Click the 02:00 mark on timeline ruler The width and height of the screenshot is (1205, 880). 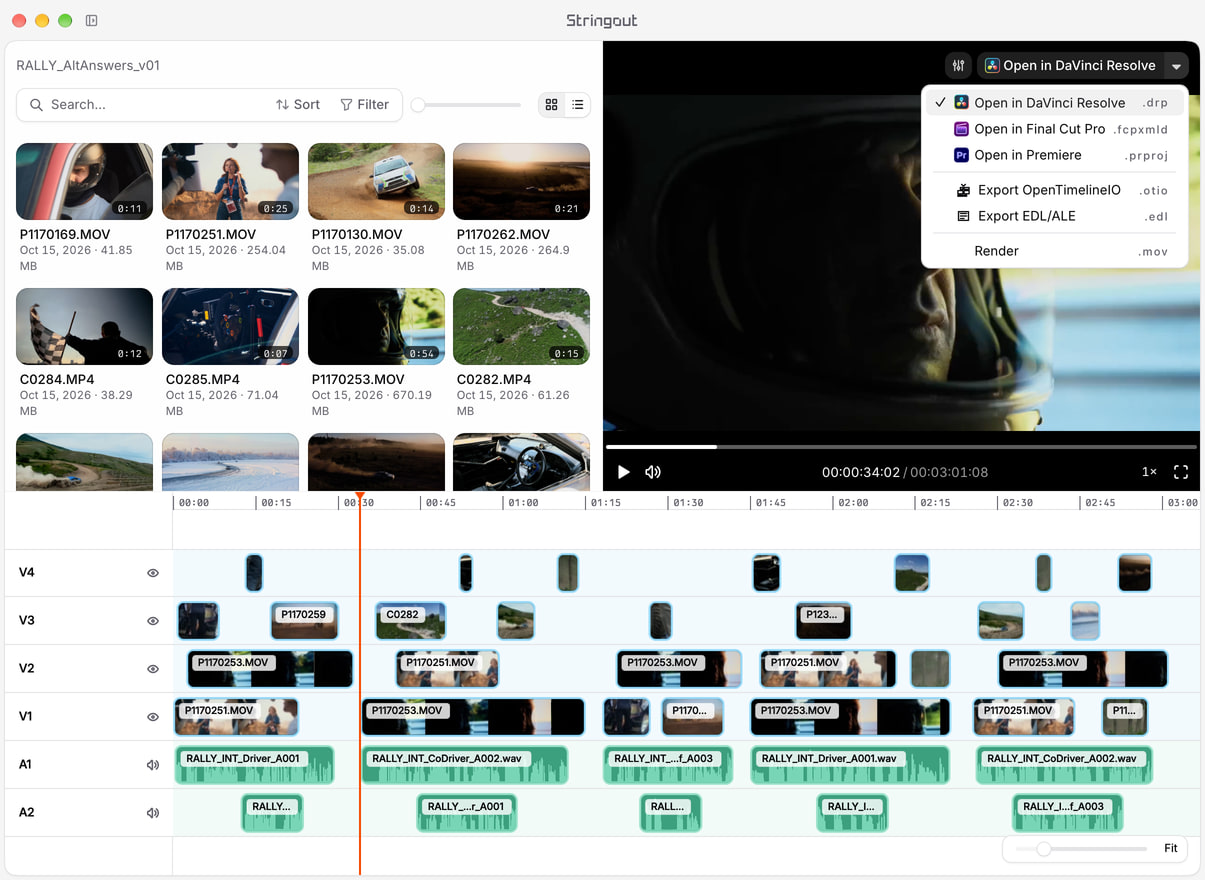point(853,503)
